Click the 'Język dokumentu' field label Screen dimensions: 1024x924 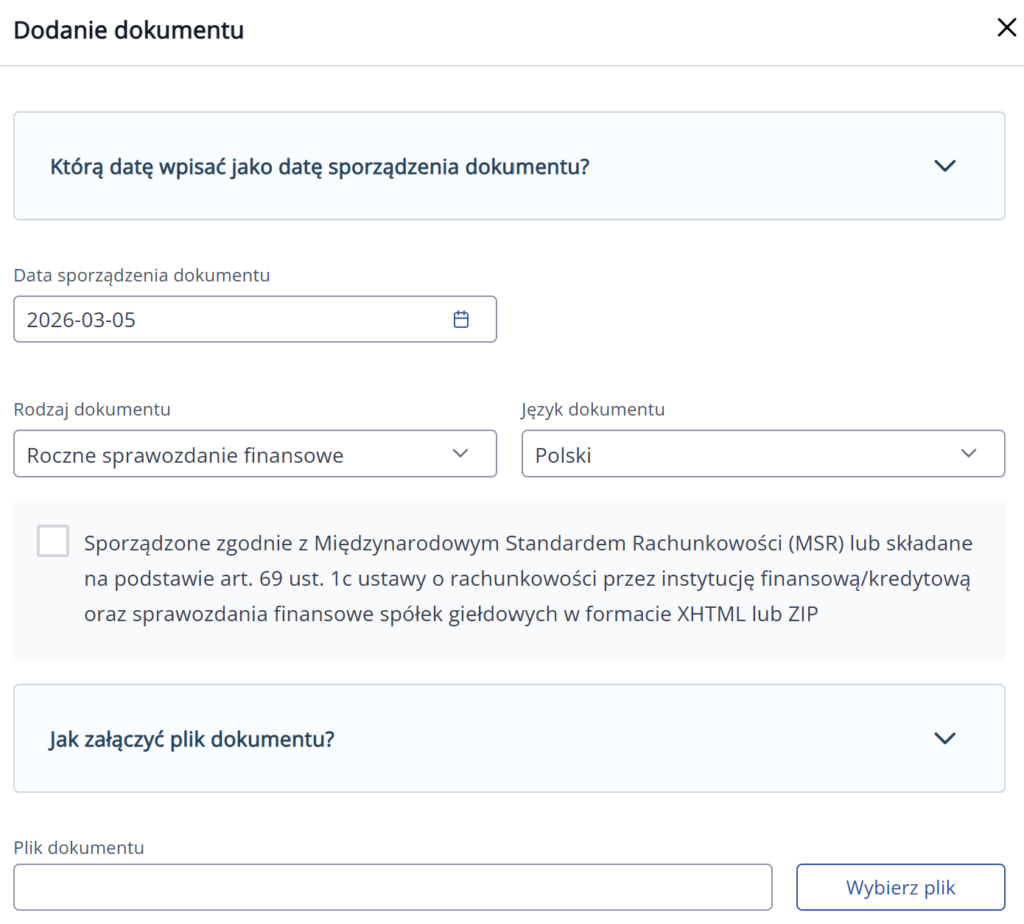(593, 410)
